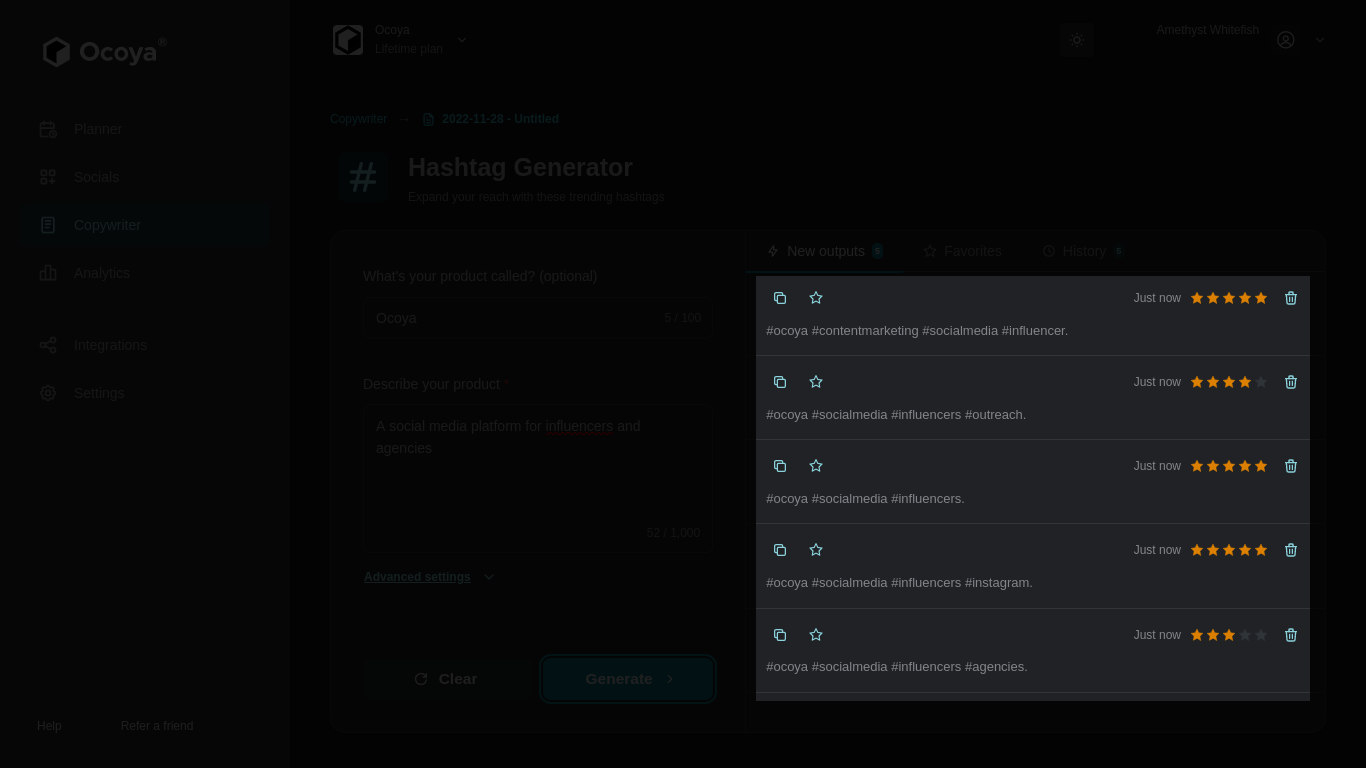Image resolution: width=1366 pixels, height=768 pixels.
Task: Delete the #outreach hashtag output
Action: [x=1291, y=382]
